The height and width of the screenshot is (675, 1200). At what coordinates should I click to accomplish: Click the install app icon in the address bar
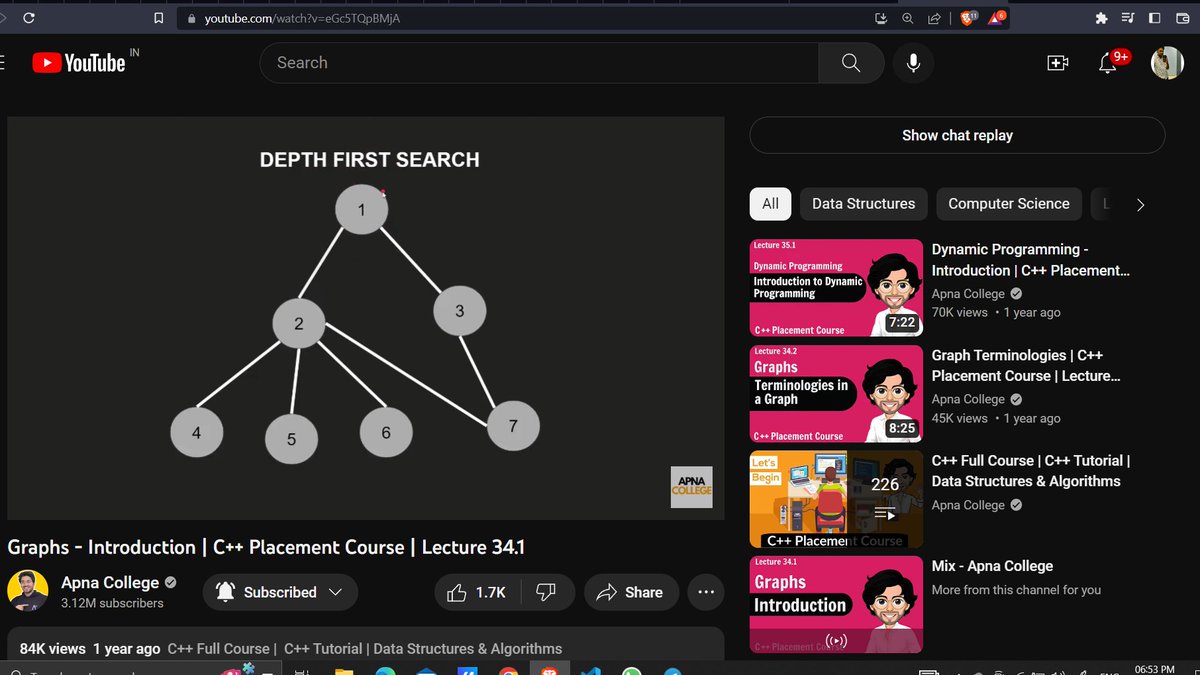881,18
